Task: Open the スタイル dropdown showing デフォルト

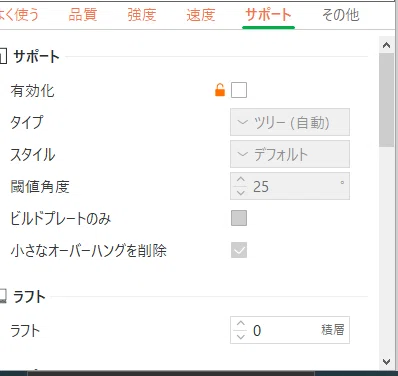Action: pyautogui.click(x=290, y=154)
